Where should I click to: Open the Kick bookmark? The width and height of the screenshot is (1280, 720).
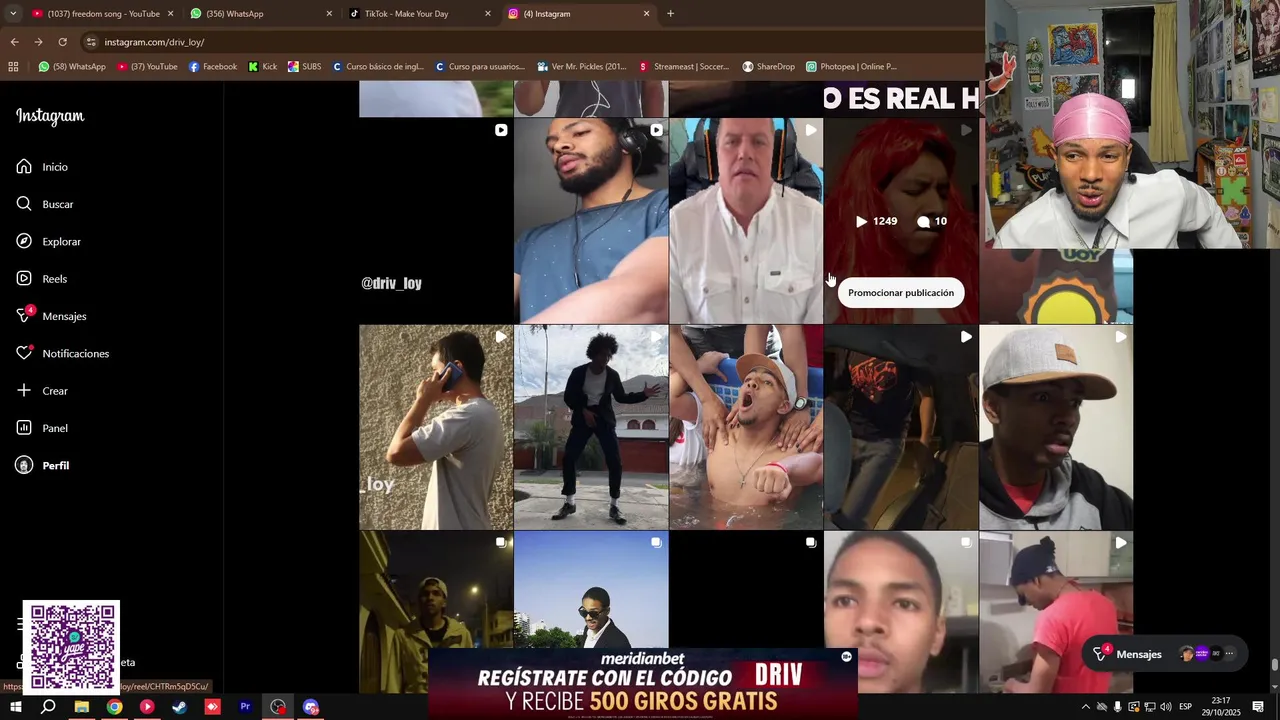263,67
